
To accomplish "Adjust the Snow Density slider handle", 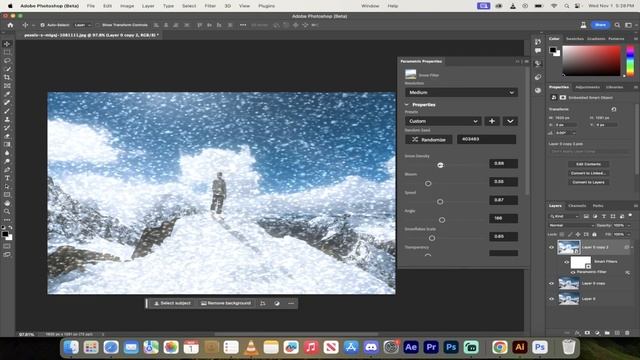I will [440, 165].
